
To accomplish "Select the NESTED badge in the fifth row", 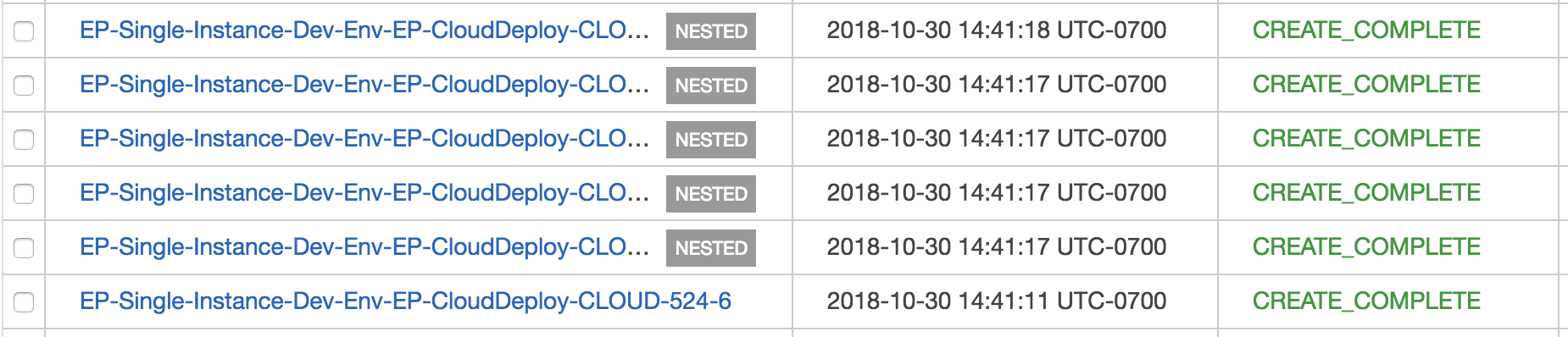I will pos(711,248).
